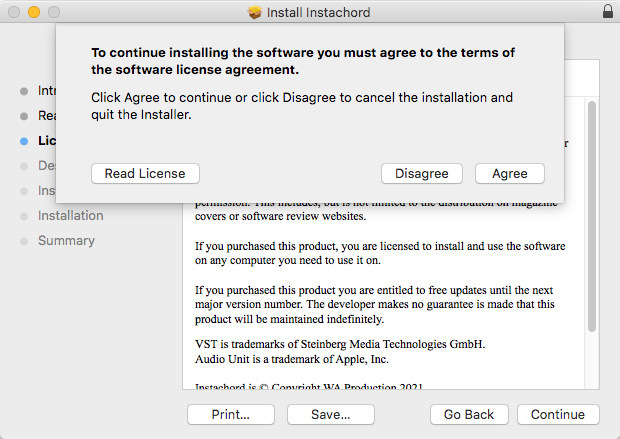Save the license agreement to a file
This screenshot has width=620, height=439.
[330, 414]
